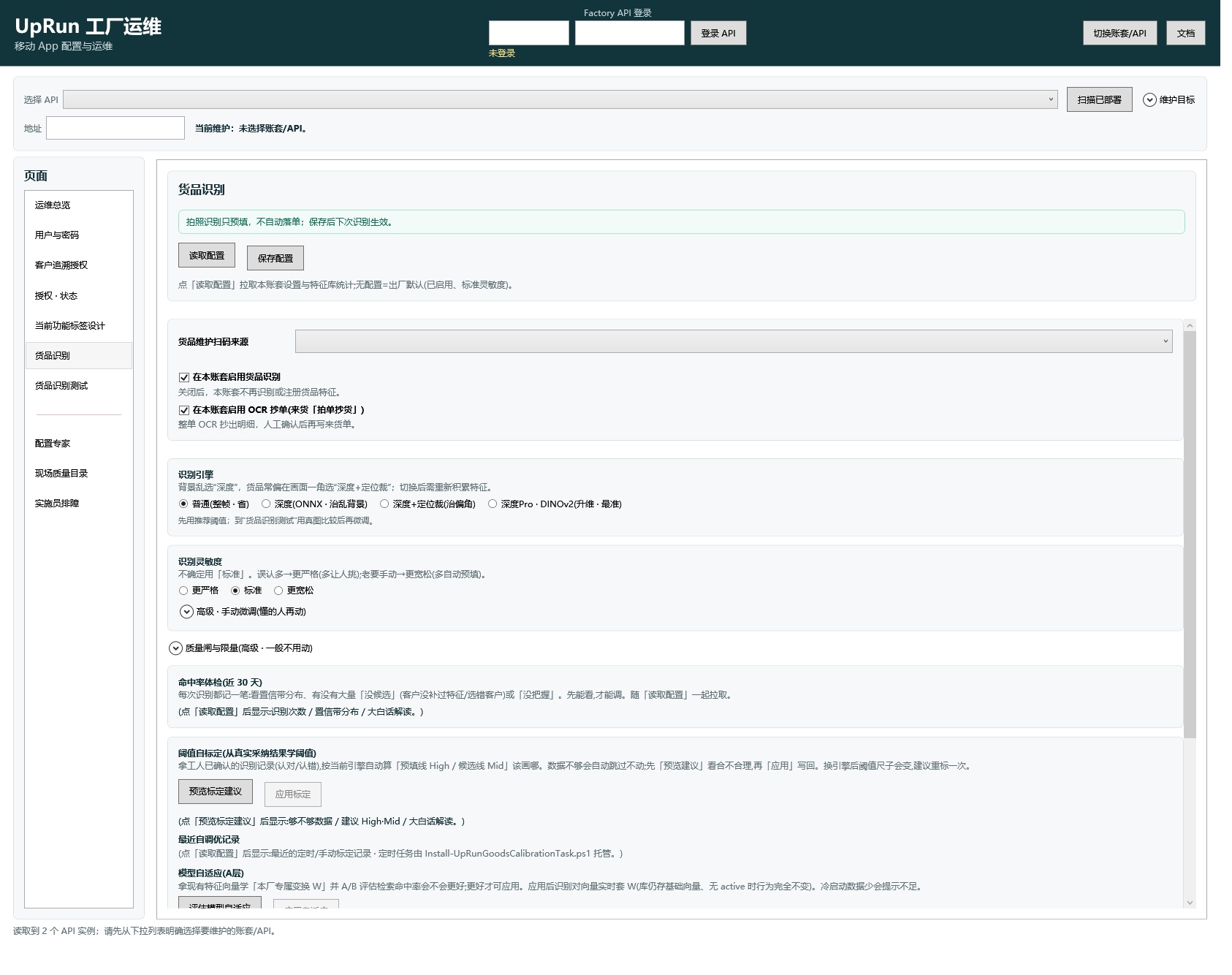Select 货品识别 in sidebar

tap(79, 356)
